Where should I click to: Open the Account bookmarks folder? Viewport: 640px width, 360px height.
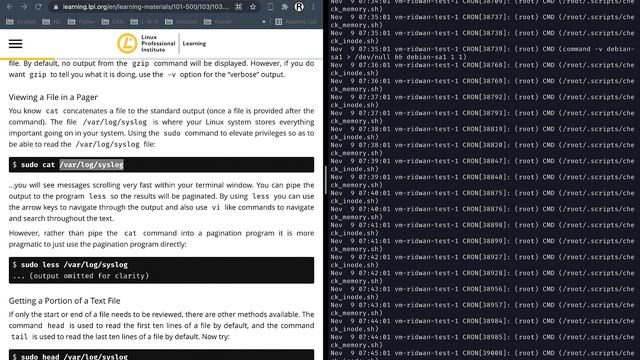[x=181, y=22]
